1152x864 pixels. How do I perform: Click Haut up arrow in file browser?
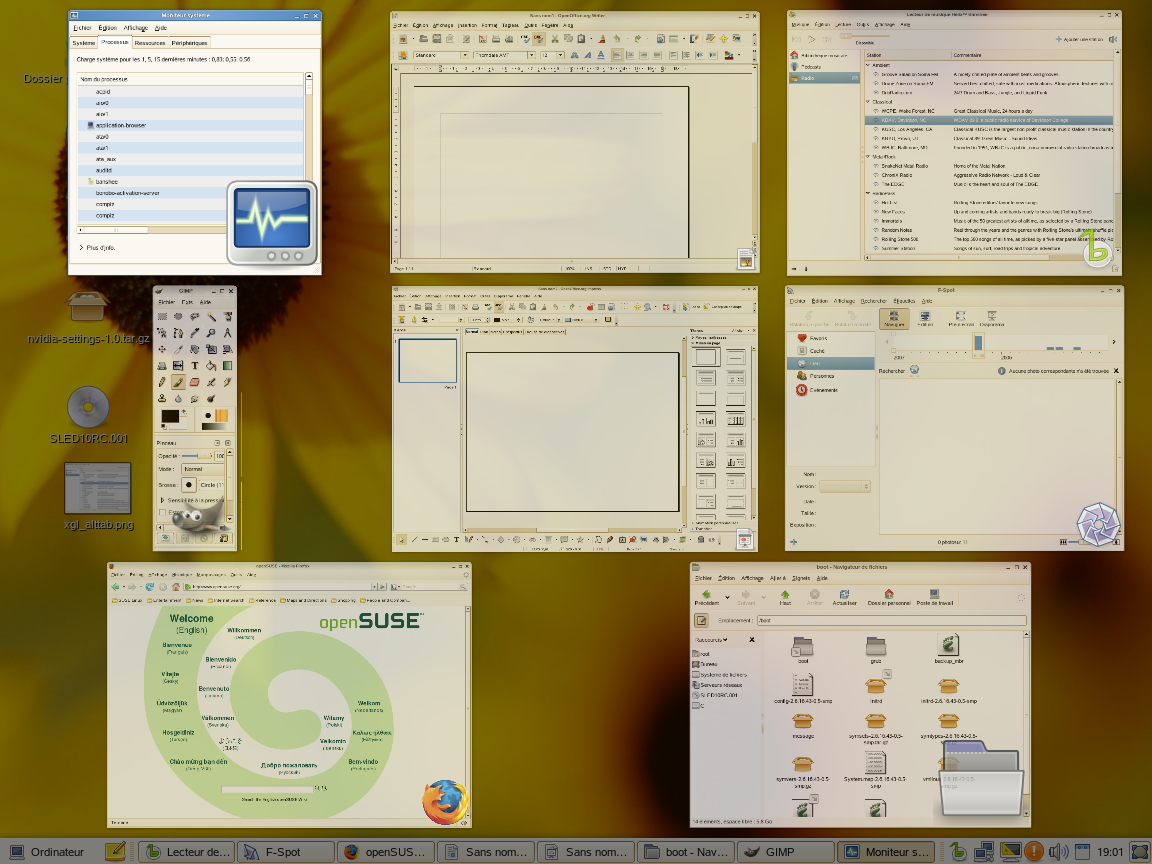(785, 597)
